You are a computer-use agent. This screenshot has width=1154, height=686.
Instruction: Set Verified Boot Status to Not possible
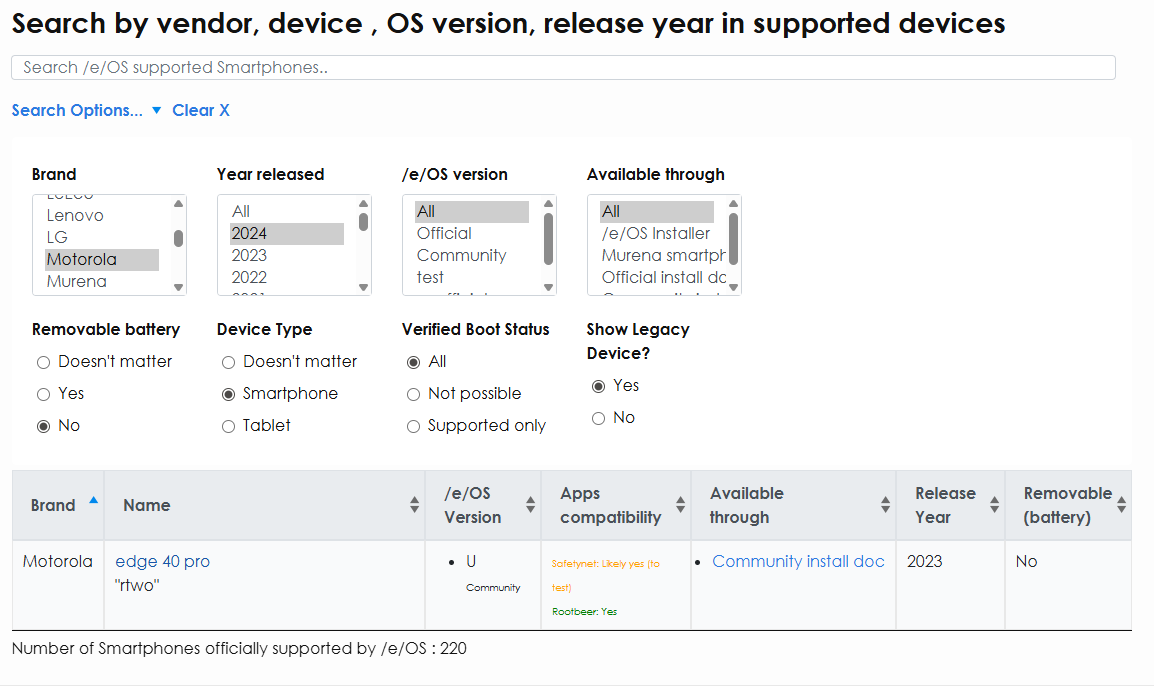click(x=414, y=395)
